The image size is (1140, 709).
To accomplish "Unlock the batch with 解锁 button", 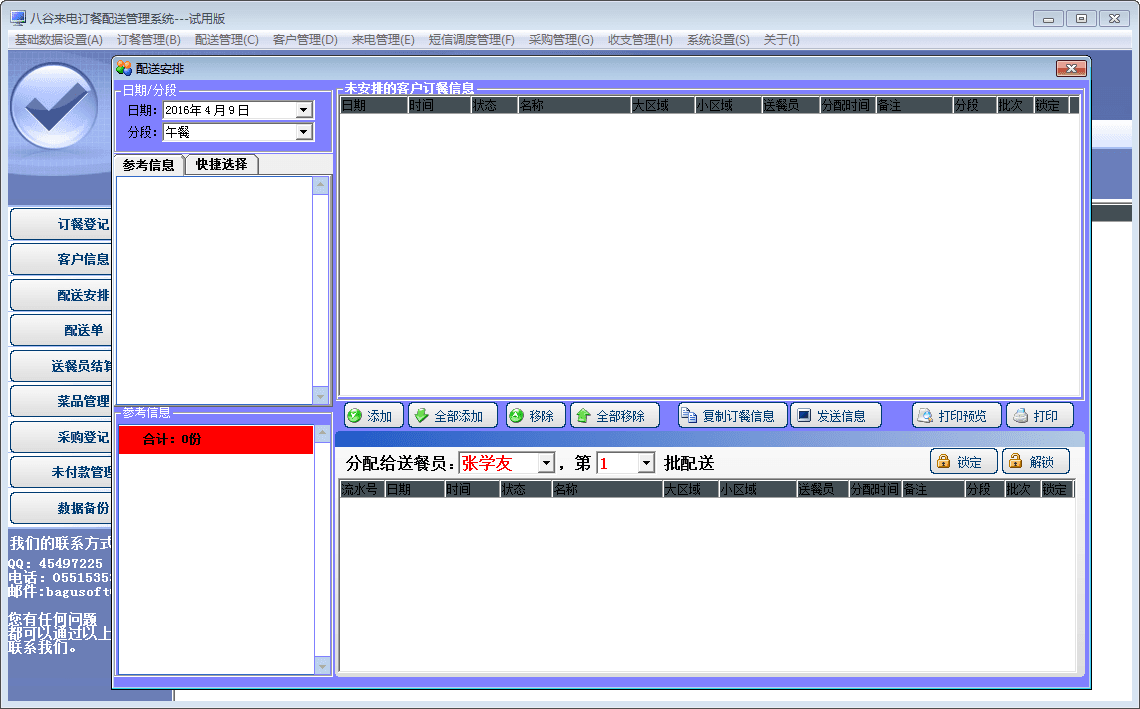I will [1035, 462].
